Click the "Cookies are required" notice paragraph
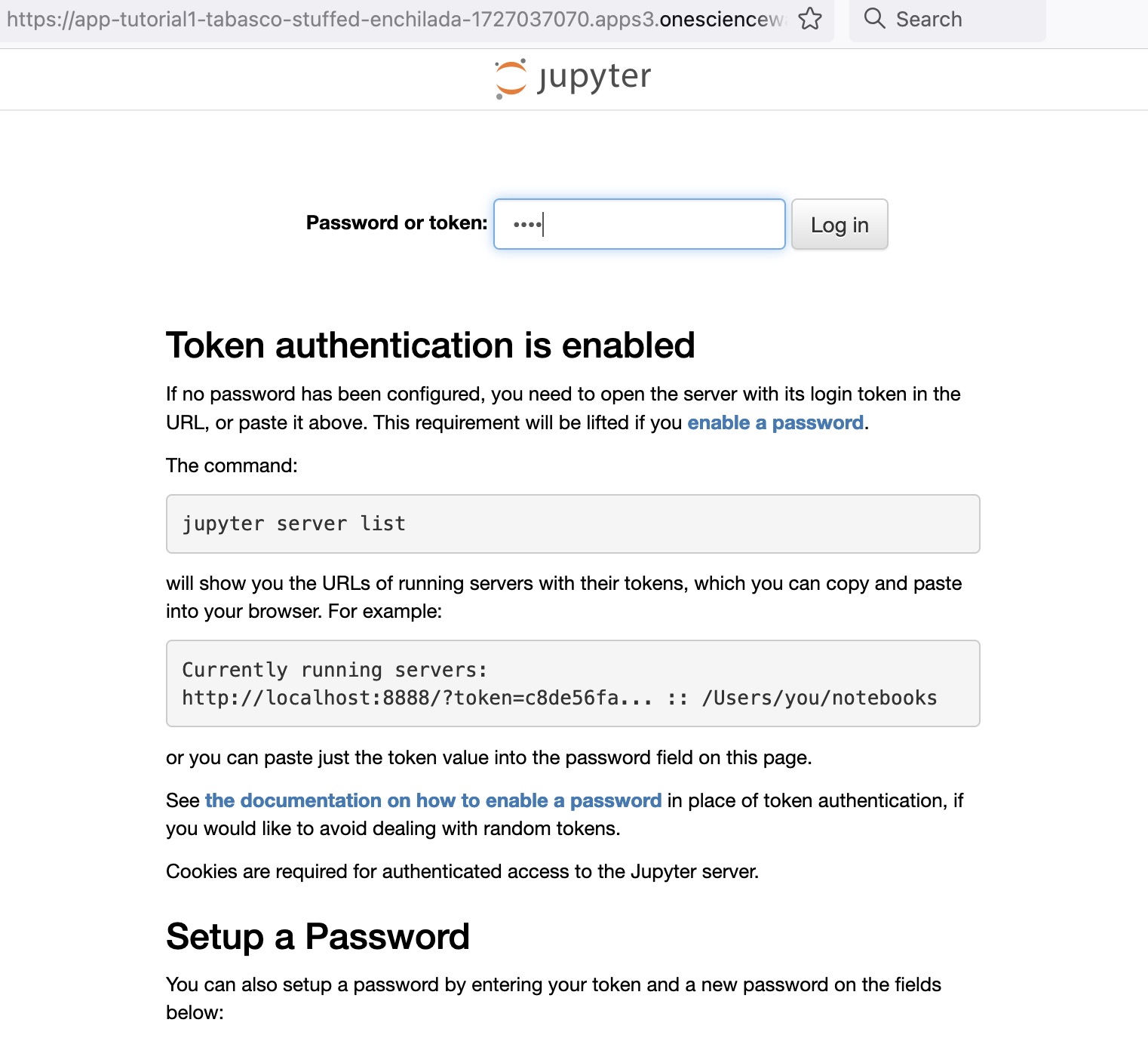1148x1041 pixels. click(462, 871)
